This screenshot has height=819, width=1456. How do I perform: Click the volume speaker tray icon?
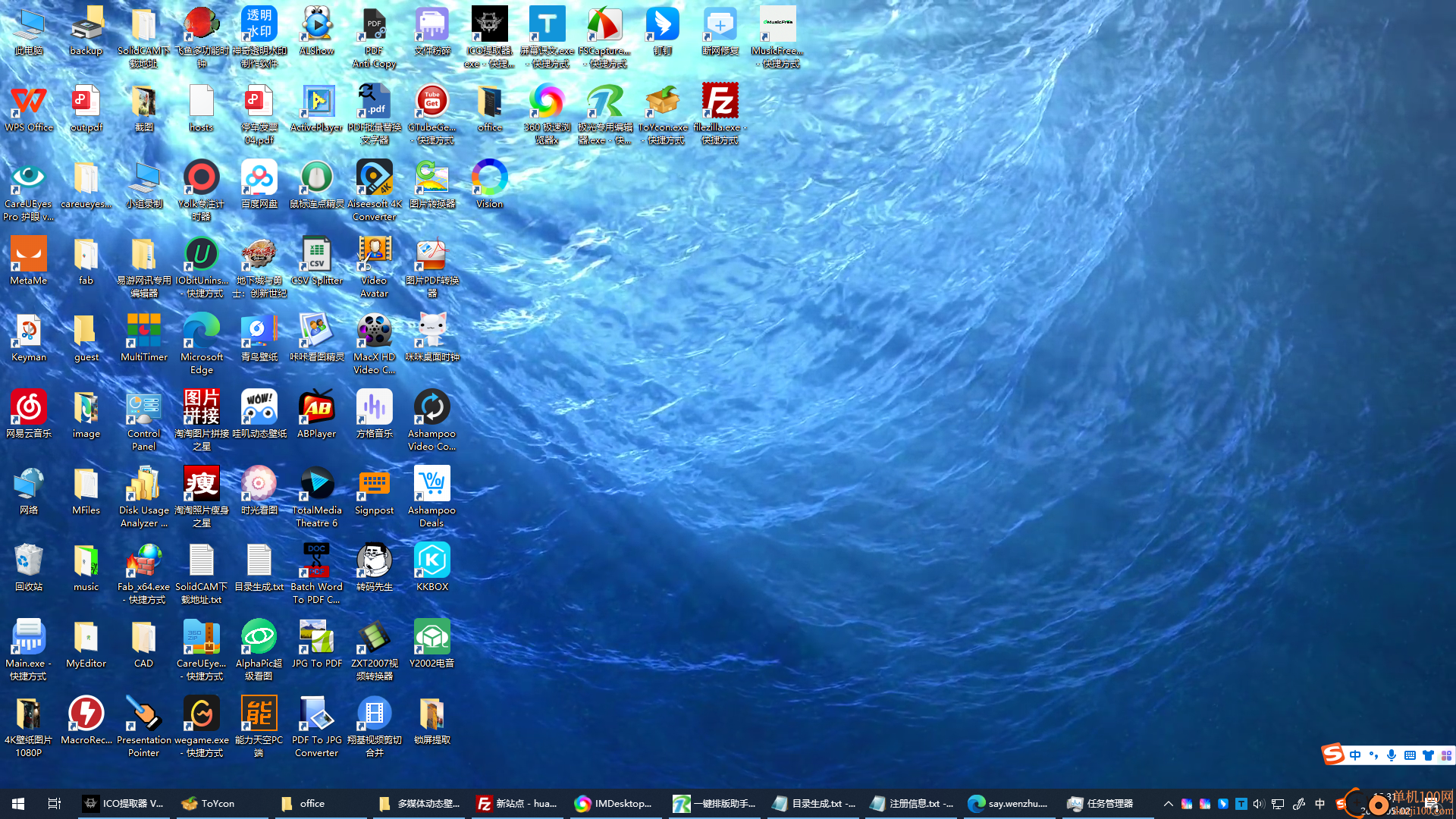coord(1259,804)
